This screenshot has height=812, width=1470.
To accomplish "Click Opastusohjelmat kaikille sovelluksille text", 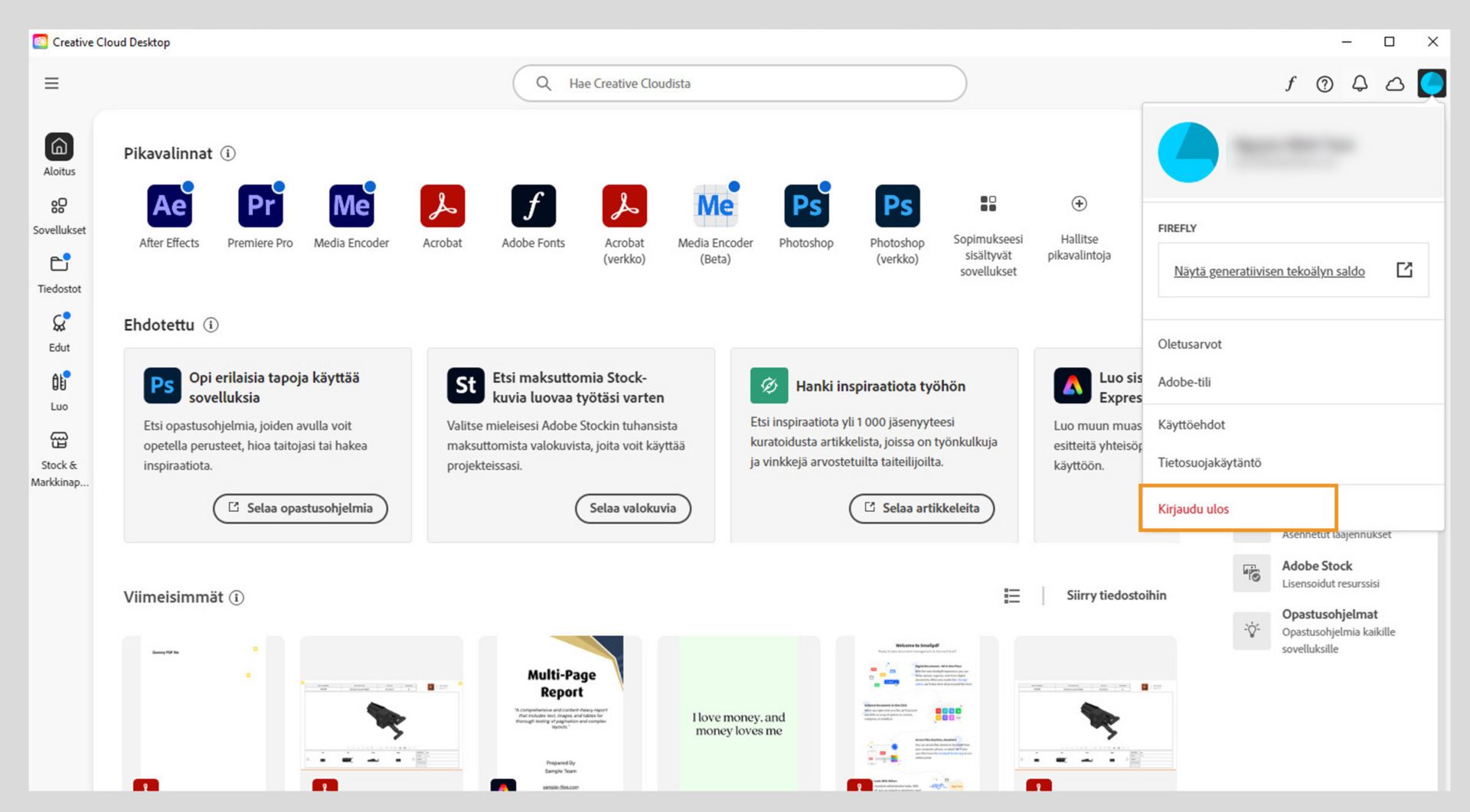I will (1338, 631).
